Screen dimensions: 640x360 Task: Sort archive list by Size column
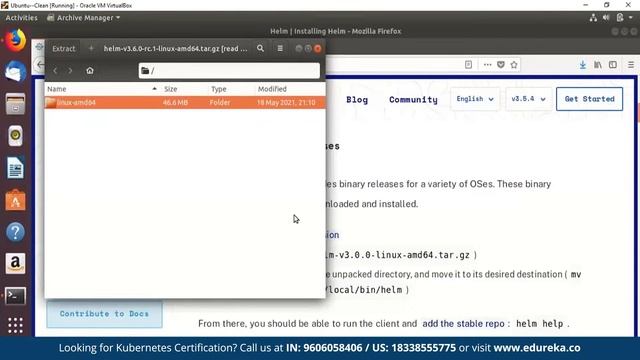point(184,89)
